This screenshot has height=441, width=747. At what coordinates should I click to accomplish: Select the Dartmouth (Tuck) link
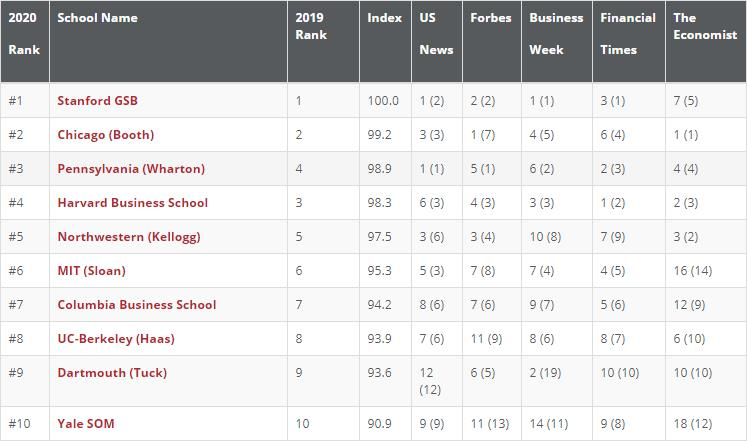[x=112, y=372]
